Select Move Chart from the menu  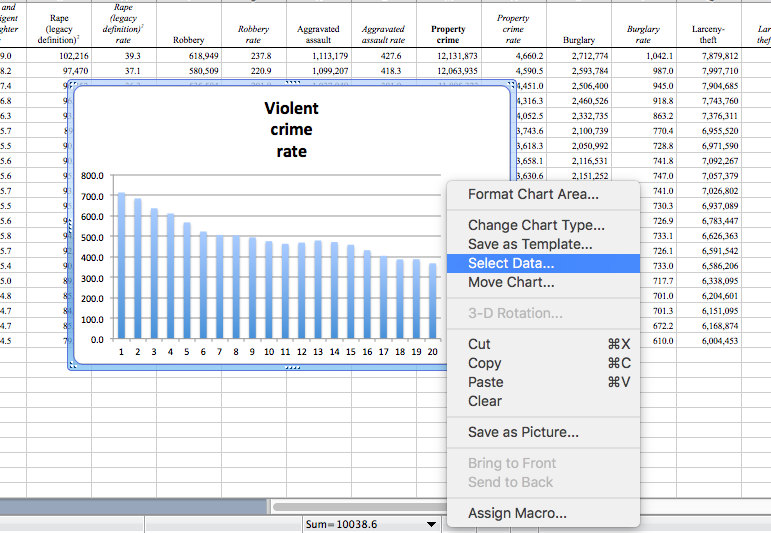tap(511, 282)
